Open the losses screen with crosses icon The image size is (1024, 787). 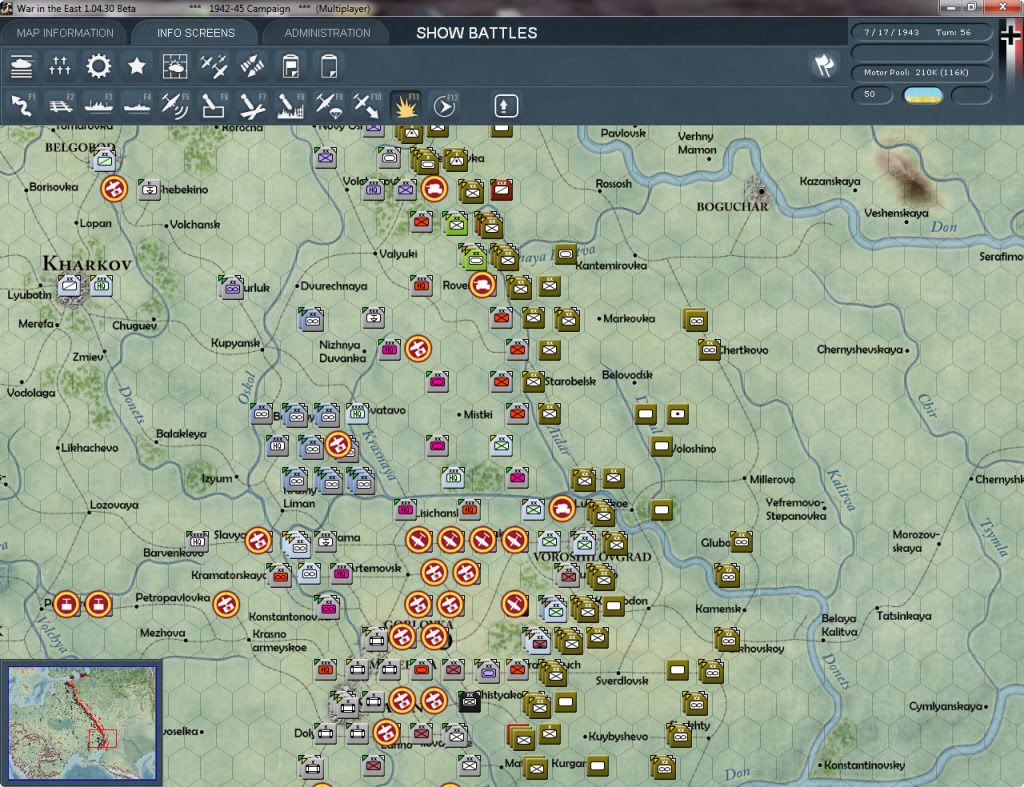click(59, 67)
